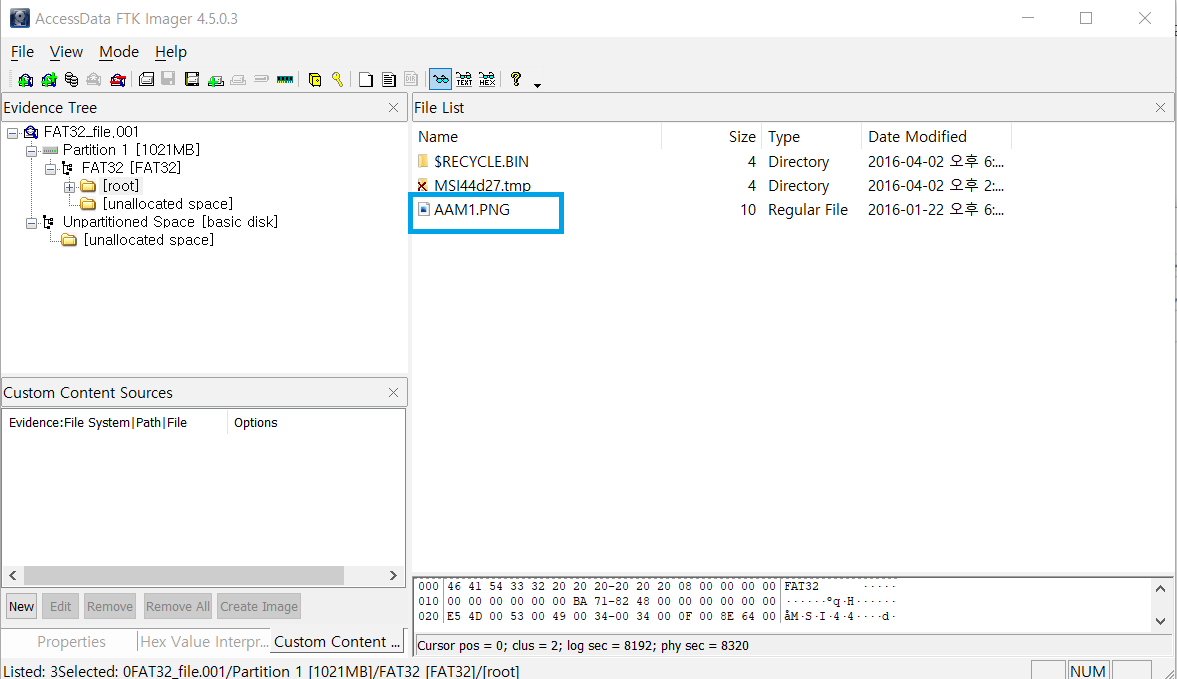
Task: Click the Add Evidence Item toolbar icon
Action: pyautogui.click(x=26, y=80)
